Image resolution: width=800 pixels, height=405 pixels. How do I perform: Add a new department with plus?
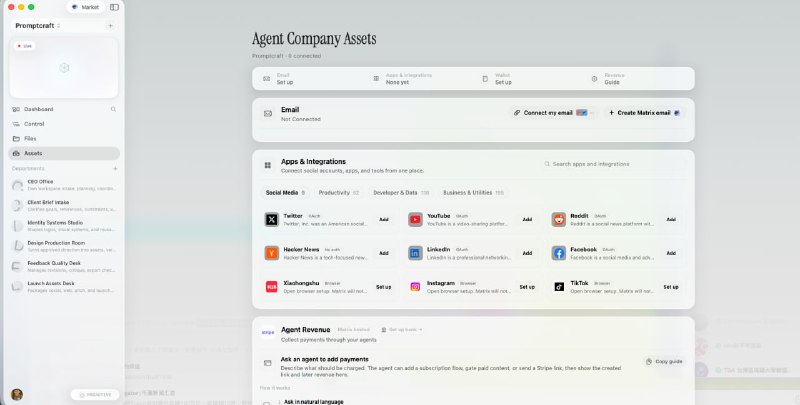(115, 168)
